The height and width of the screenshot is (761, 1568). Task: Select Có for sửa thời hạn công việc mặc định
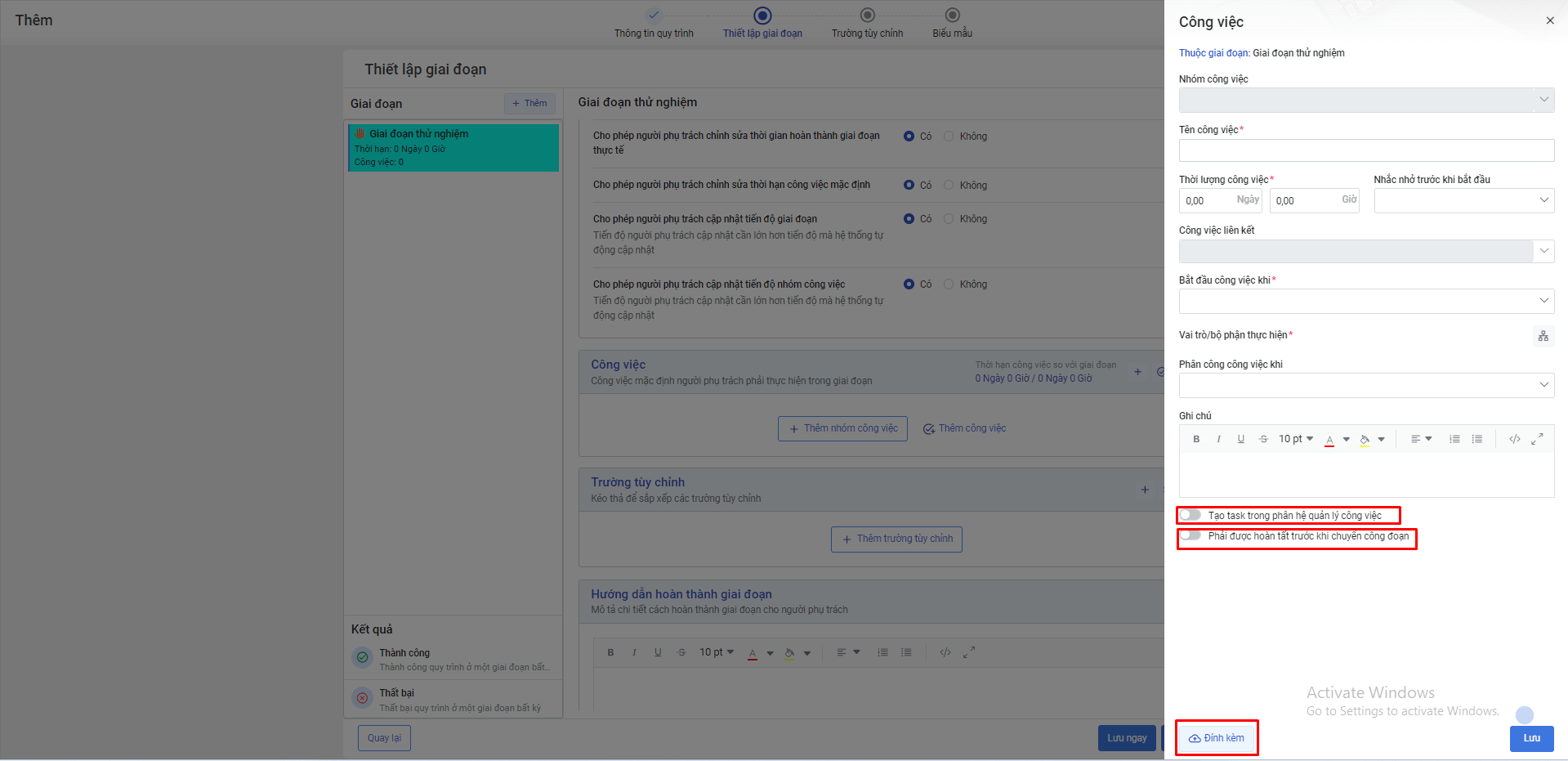click(x=909, y=186)
